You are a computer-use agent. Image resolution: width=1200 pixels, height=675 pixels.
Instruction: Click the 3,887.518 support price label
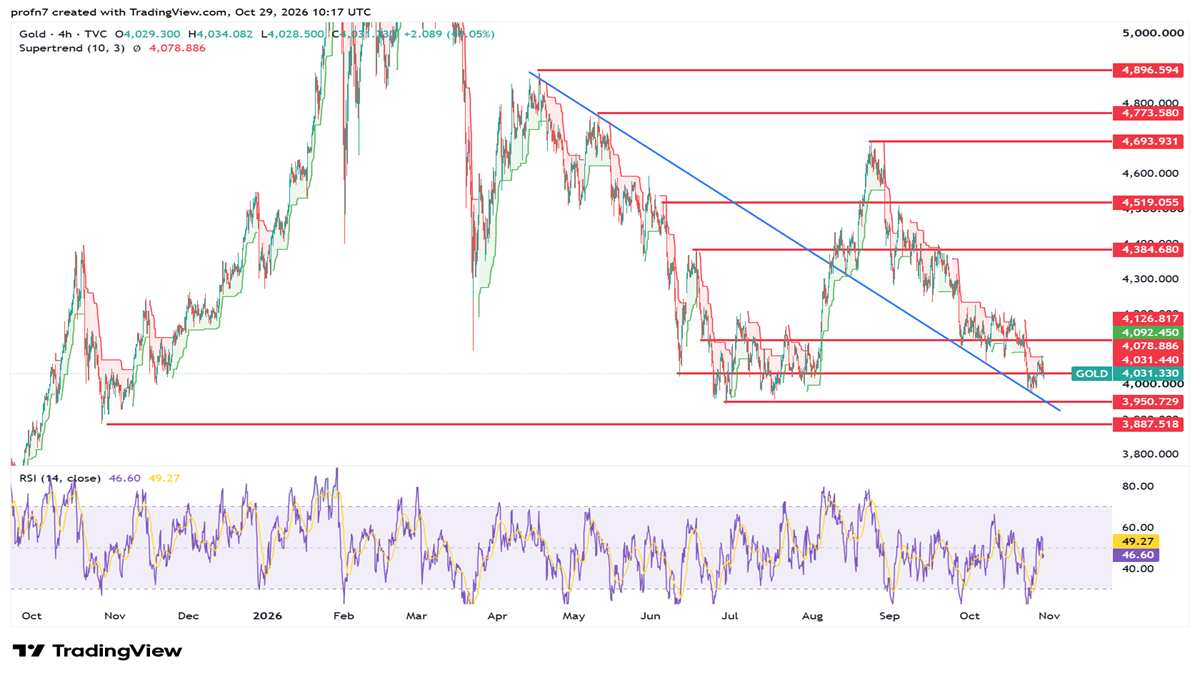pos(1148,424)
